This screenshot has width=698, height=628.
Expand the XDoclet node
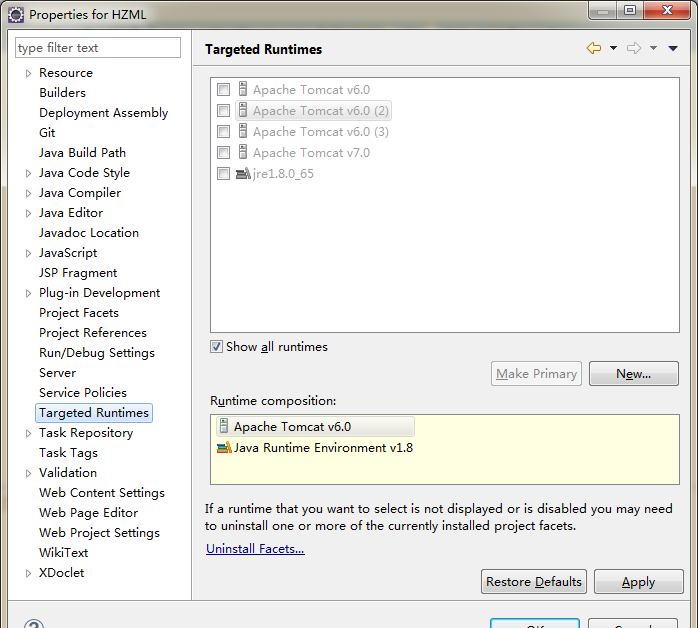[x=28, y=573]
